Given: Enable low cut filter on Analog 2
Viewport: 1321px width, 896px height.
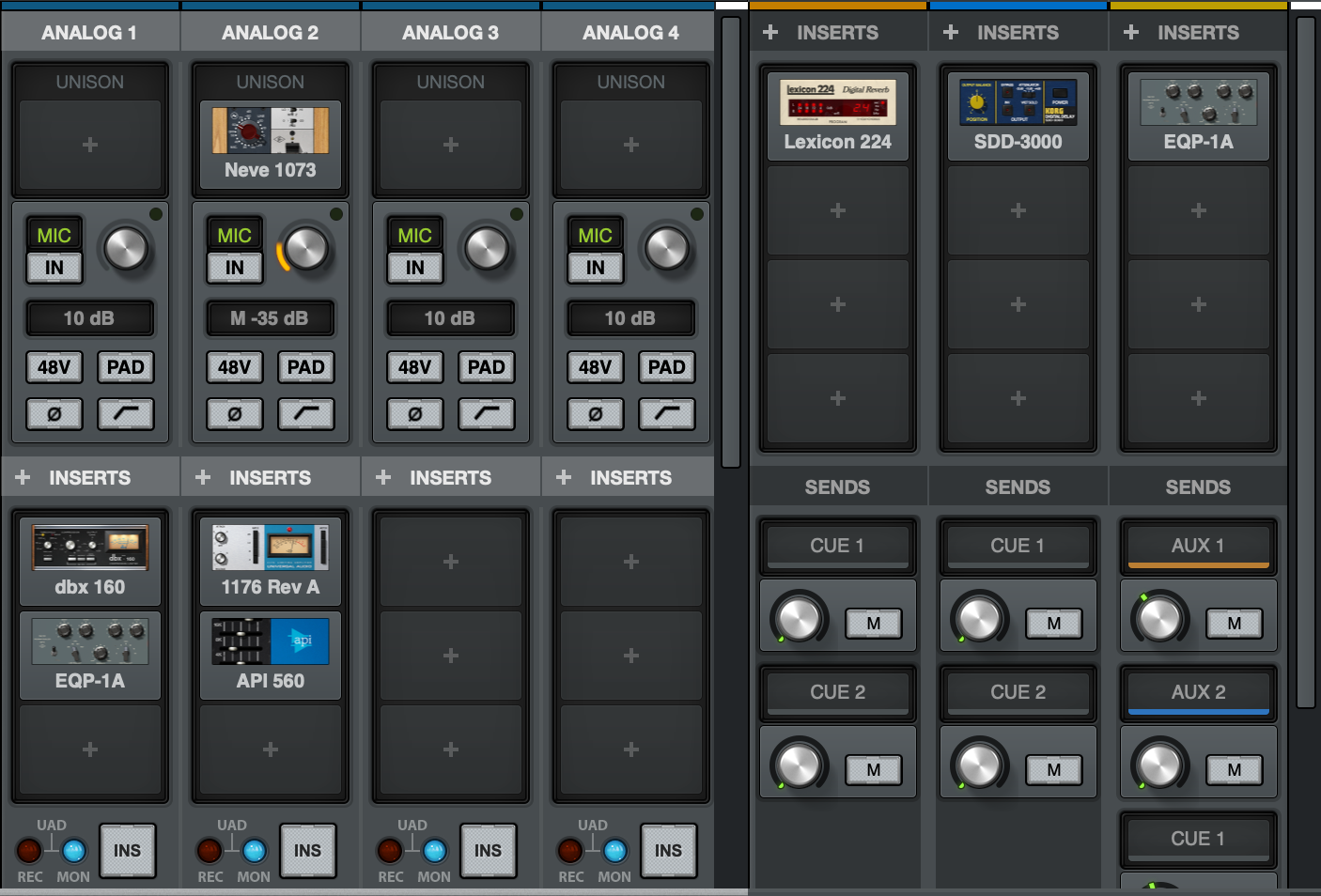Looking at the screenshot, I should [x=306, y=413].
